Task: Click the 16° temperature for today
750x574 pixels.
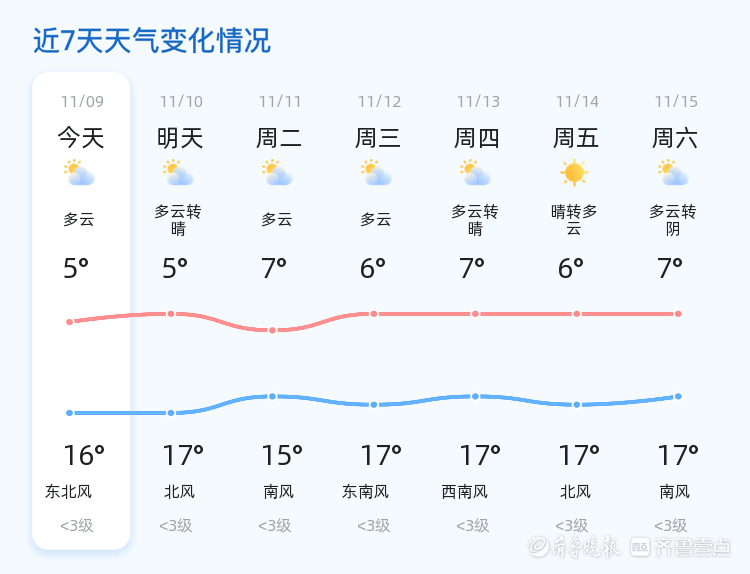Action: click(x=83, y=456)
